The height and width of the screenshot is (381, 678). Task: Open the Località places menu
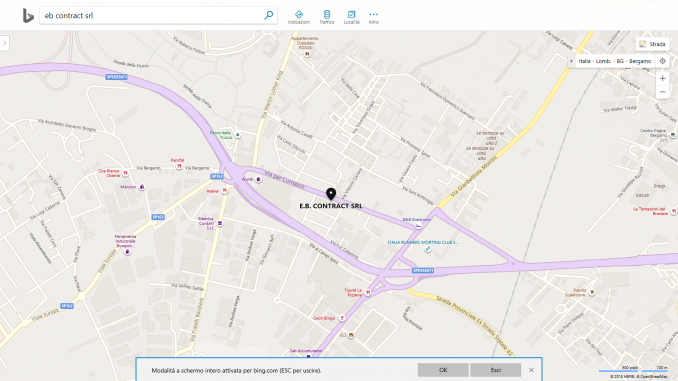coord(352,17)
